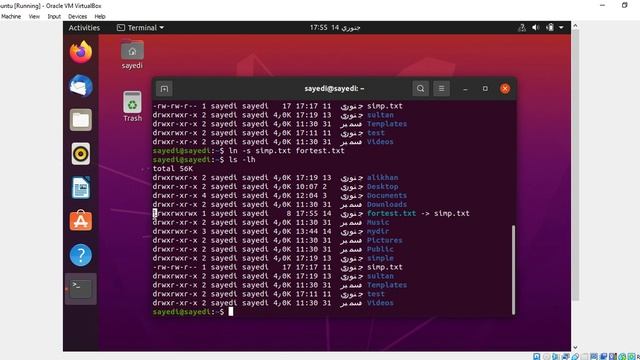Open the Help question-mark icon
The width and height of the screenshot is (640, 360).
pos(80,255)
